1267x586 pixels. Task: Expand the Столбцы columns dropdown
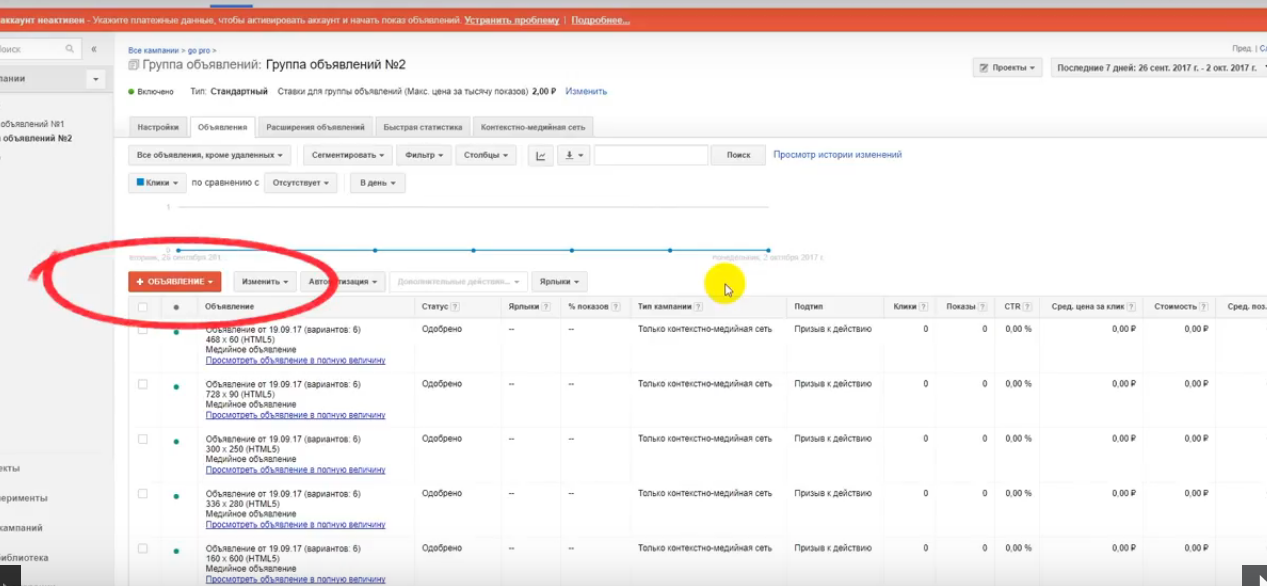(486, 155)
